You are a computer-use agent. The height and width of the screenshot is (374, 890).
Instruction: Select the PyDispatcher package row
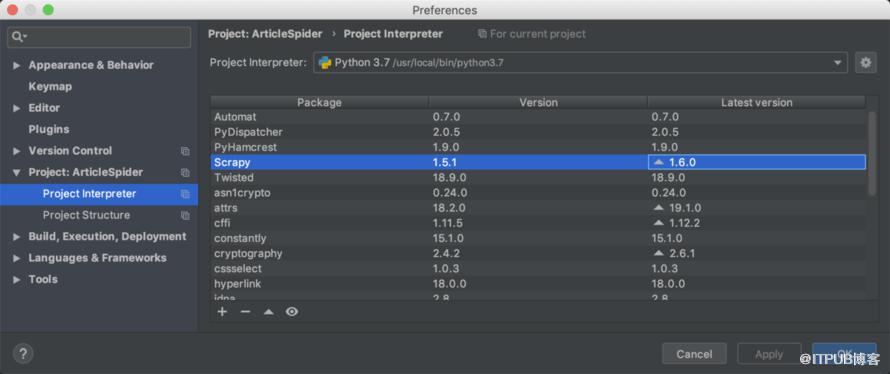point(538,132)
